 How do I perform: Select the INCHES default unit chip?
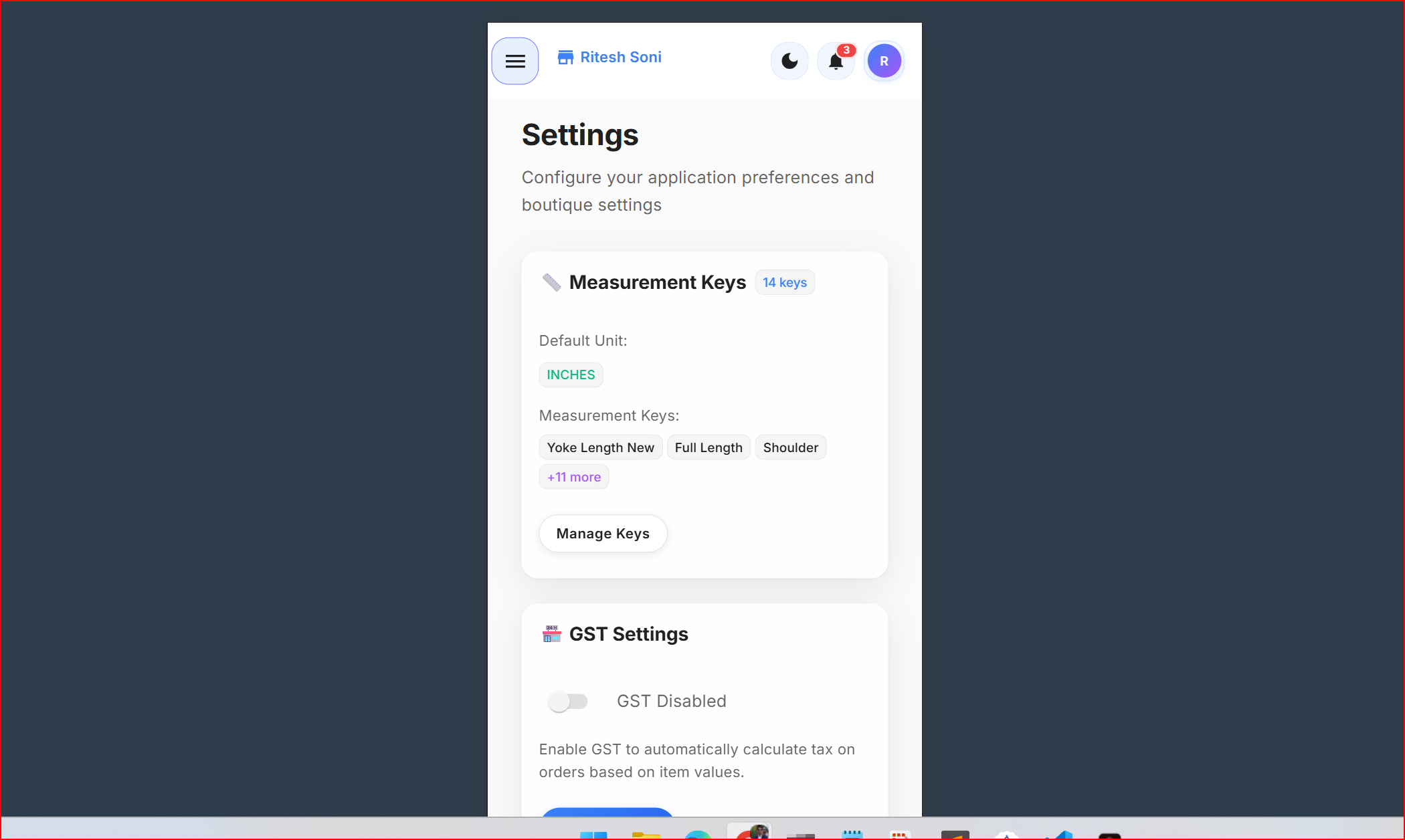570,375
